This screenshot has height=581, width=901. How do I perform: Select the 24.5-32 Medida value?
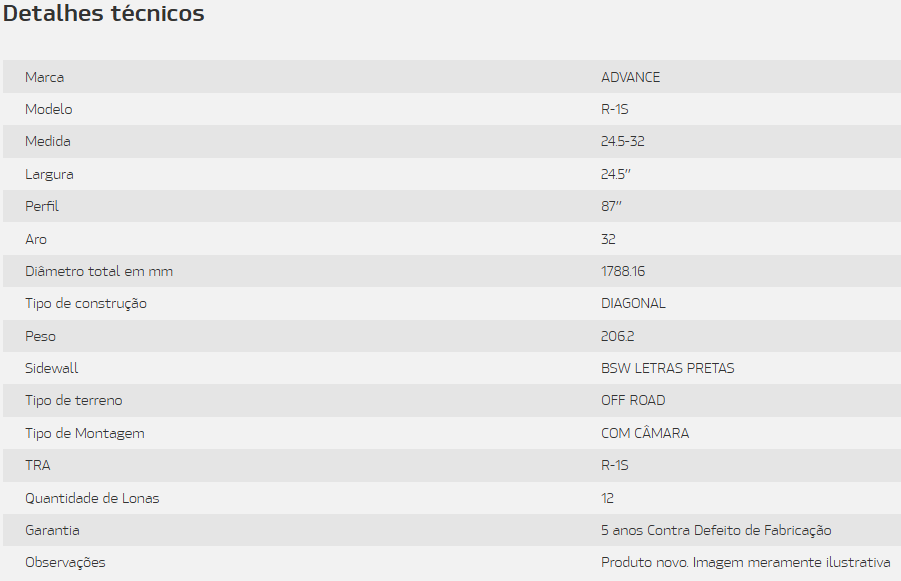click(622, 141)
